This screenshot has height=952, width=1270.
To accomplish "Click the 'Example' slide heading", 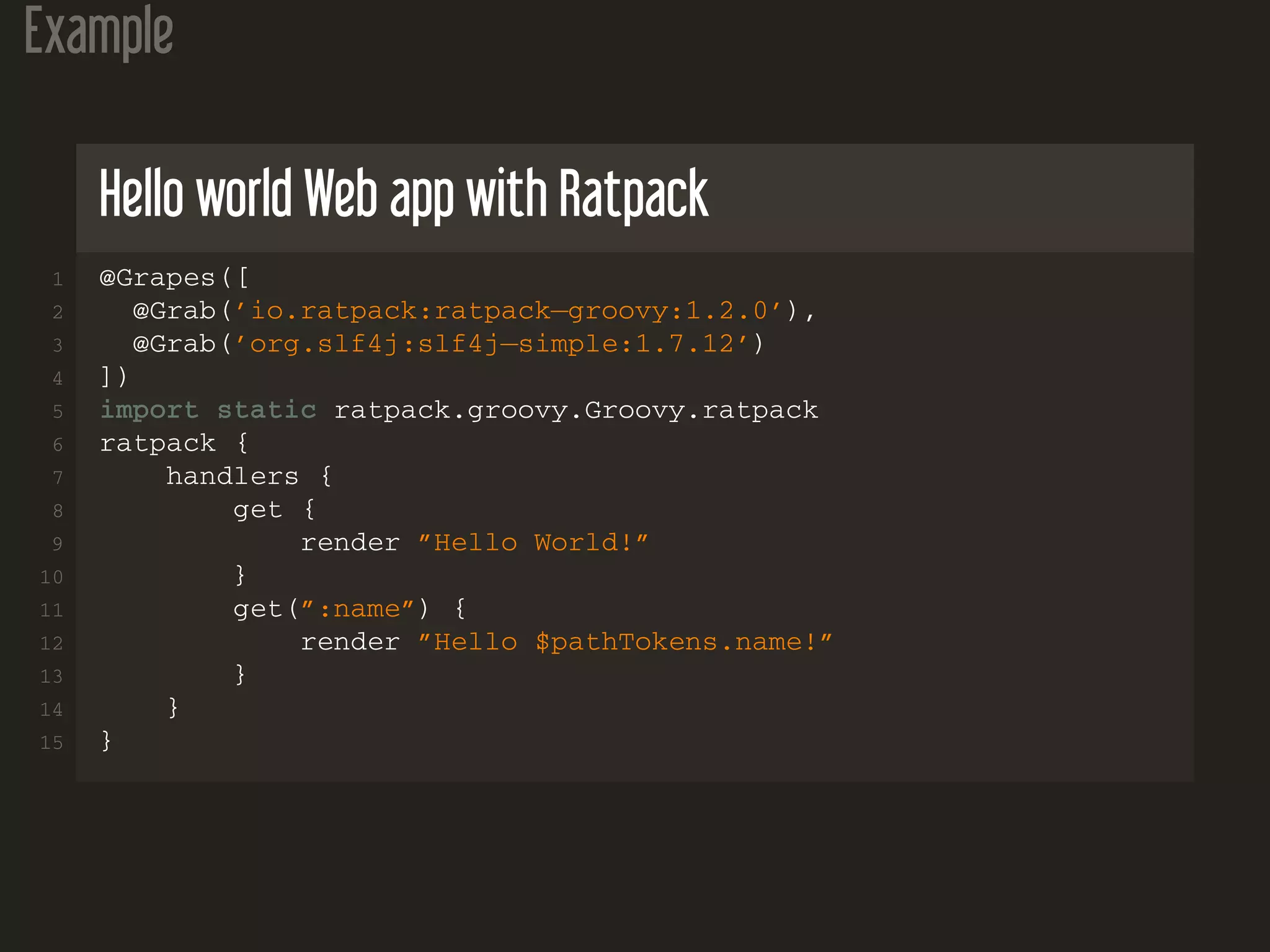I will [x=99, y=32].
